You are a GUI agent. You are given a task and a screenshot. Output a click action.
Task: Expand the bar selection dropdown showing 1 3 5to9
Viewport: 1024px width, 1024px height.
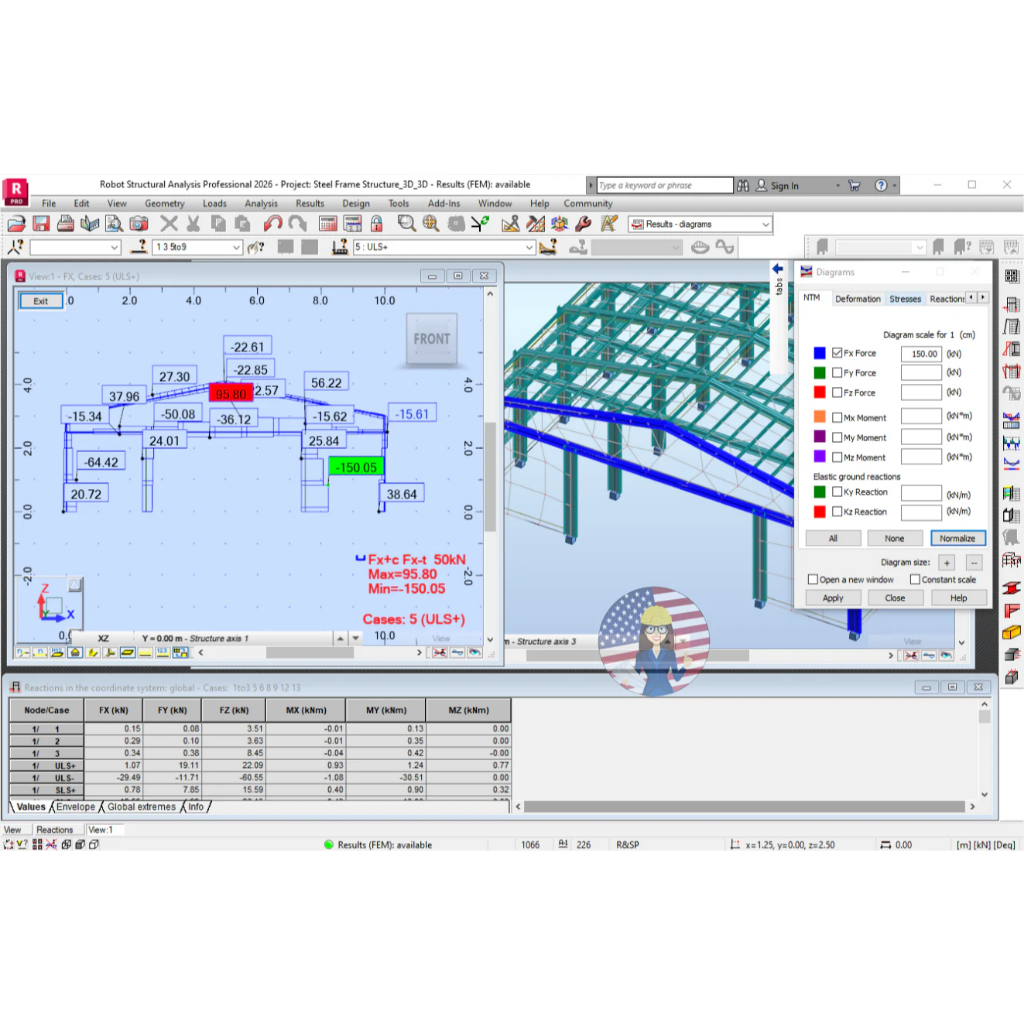[236, 248]
